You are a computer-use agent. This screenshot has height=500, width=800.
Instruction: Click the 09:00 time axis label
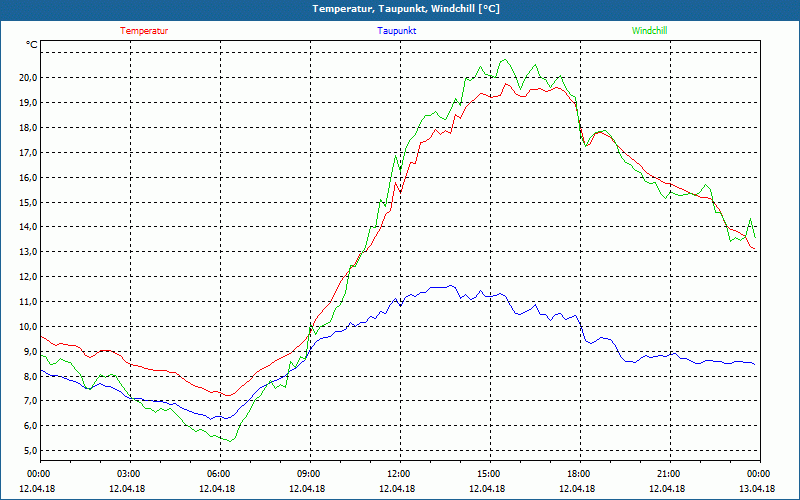[x=310, y=474]
